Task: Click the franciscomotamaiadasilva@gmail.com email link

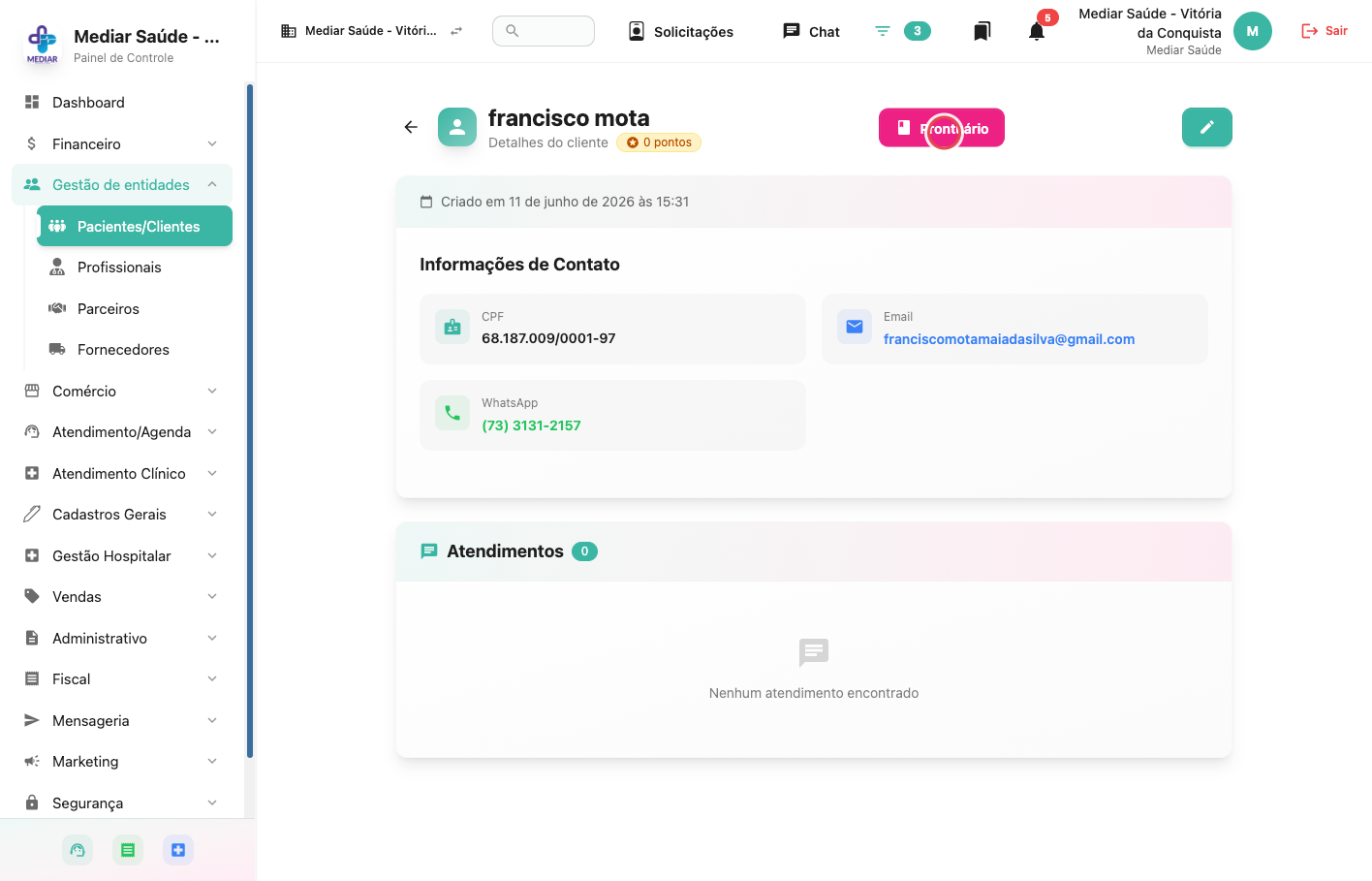Action: (1009, 339)
